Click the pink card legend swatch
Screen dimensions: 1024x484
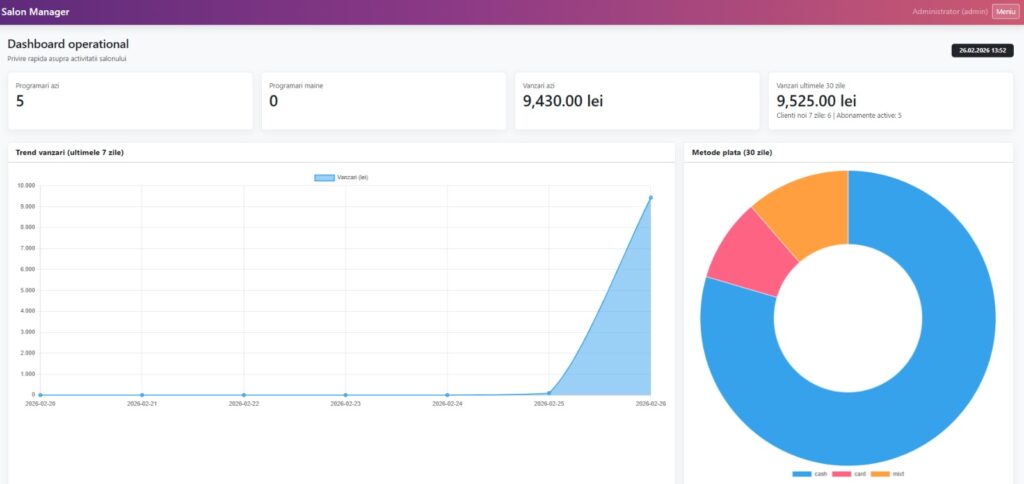[841, 473]
